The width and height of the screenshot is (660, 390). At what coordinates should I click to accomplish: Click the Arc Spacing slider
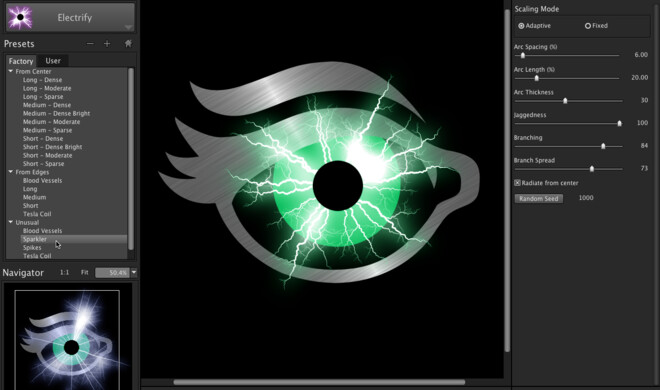567,55
